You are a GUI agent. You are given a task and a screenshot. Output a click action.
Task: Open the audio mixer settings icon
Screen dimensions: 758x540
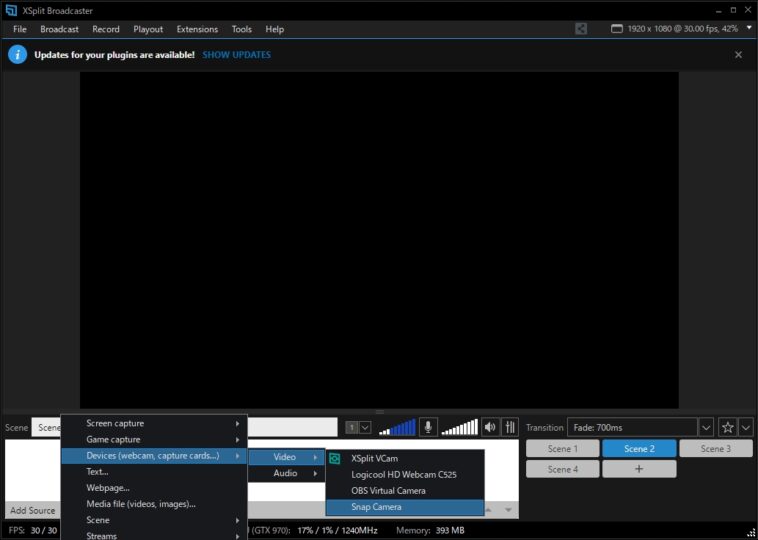[510, 427]
